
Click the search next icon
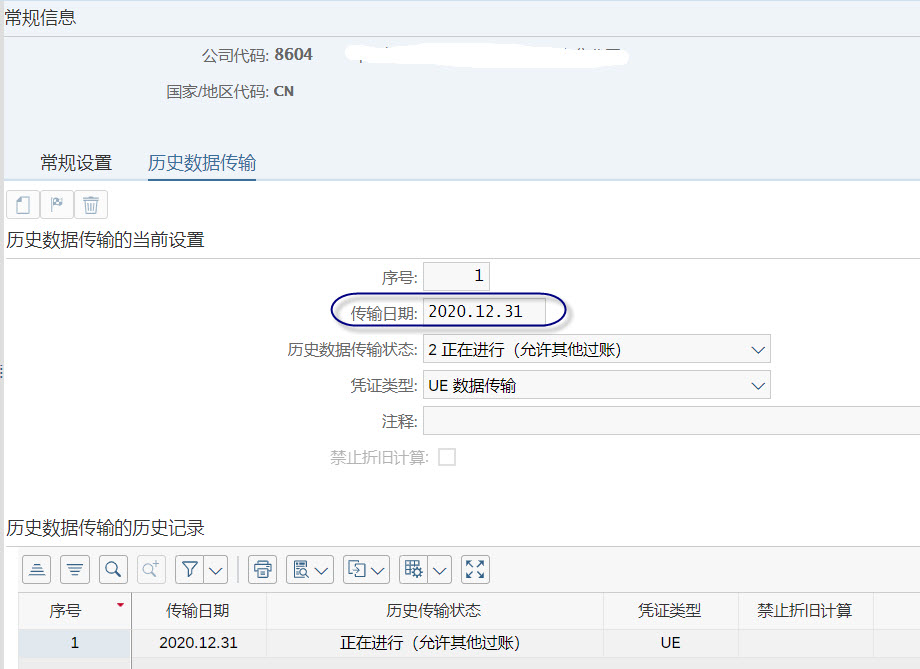click(151, 569)
